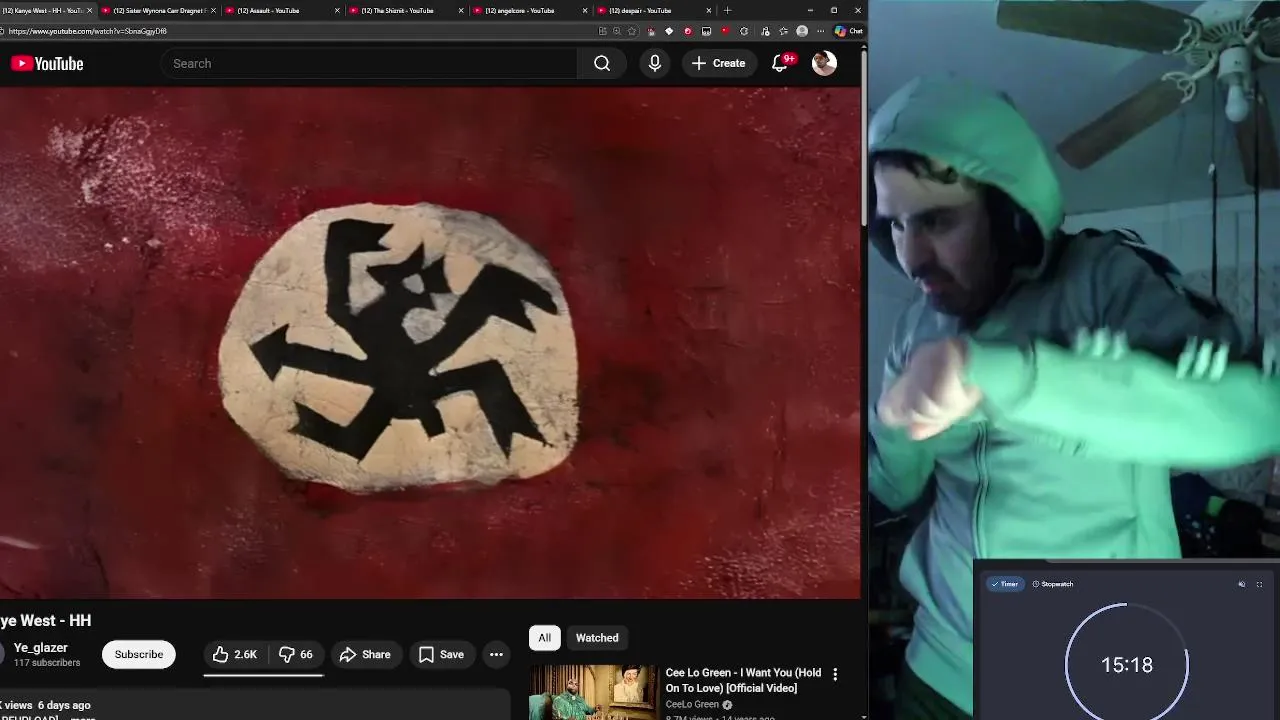
Task: Close the Sister Wynona Carr Dragnet tab
Action: (x=213, y=10)
